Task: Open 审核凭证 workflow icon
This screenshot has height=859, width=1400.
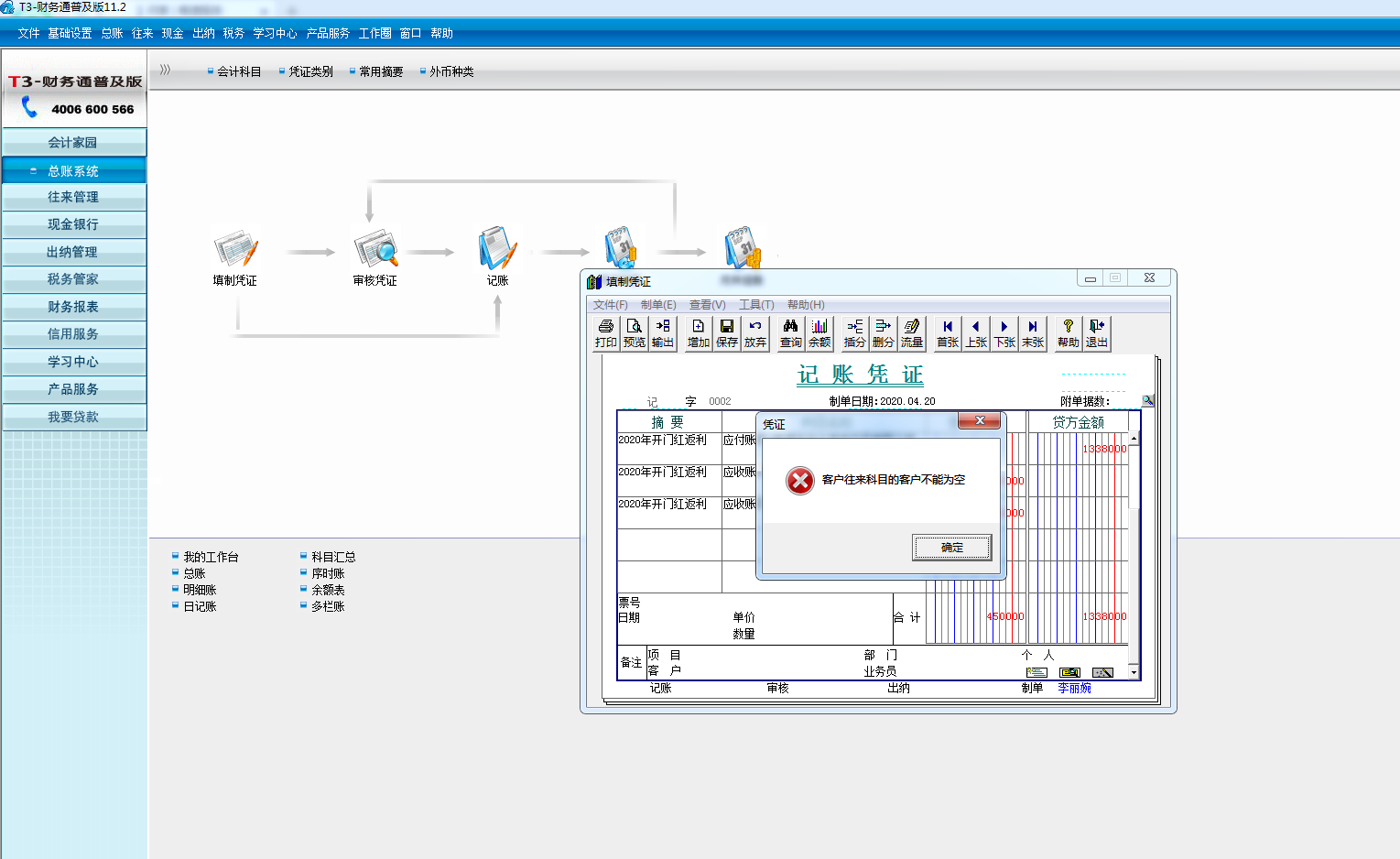Action: point(375,257)
